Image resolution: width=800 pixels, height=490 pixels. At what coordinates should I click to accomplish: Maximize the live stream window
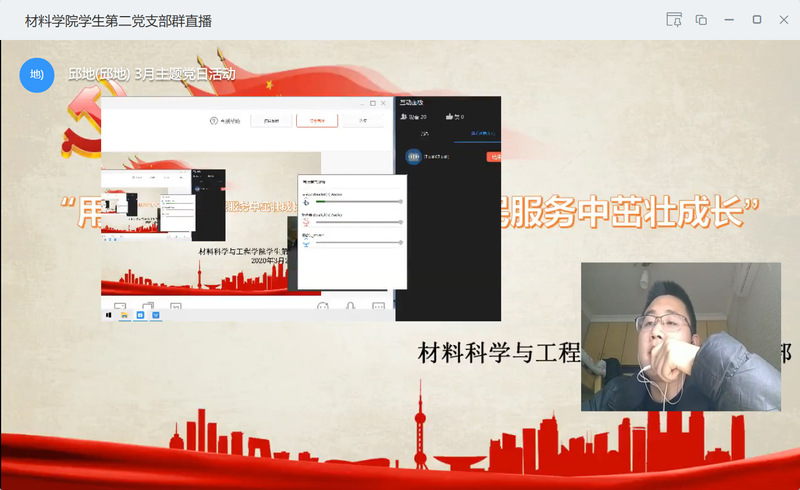(756, 20)
